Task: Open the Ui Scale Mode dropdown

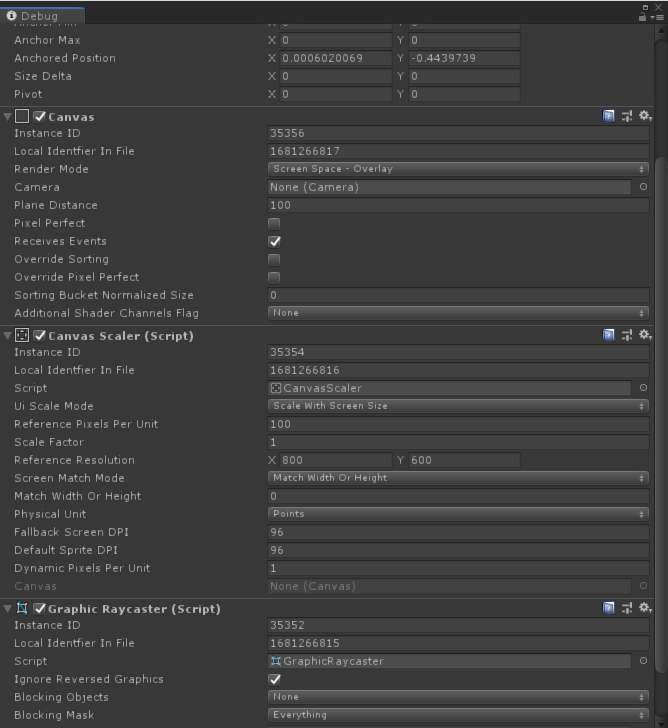Action: tap(458, 406)
